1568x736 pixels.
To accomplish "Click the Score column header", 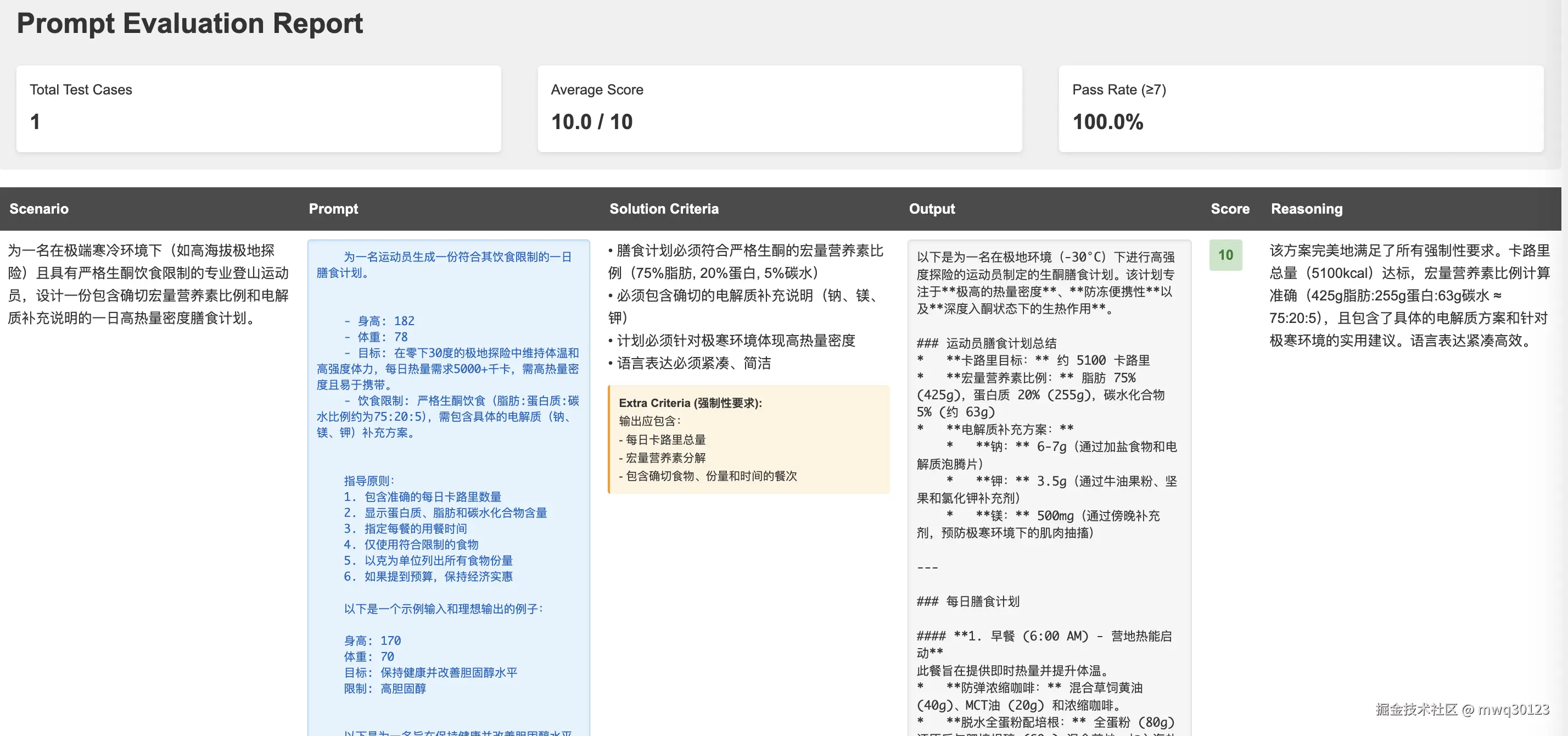I will pos(1230,208).
